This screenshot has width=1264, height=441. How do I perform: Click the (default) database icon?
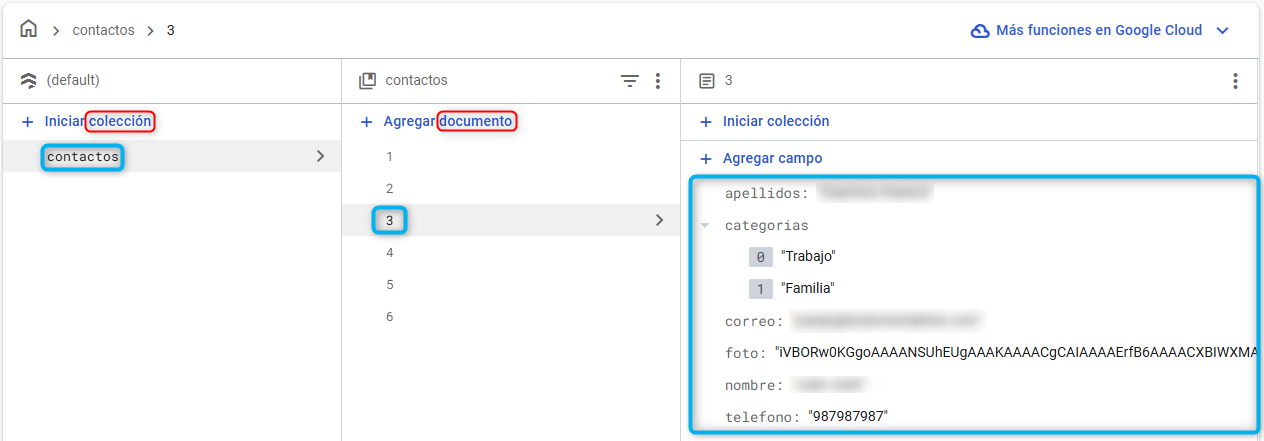(x=28, y=81)
